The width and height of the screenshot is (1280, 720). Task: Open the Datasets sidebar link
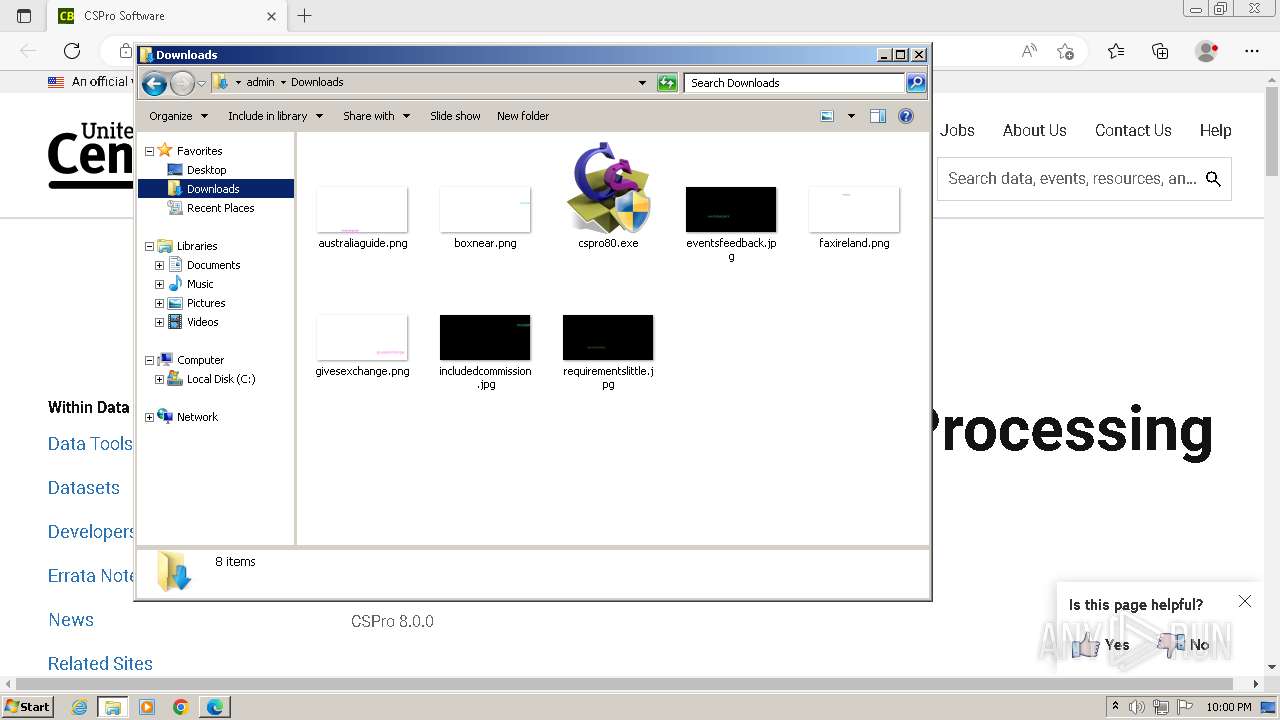(x=84, y=488)
